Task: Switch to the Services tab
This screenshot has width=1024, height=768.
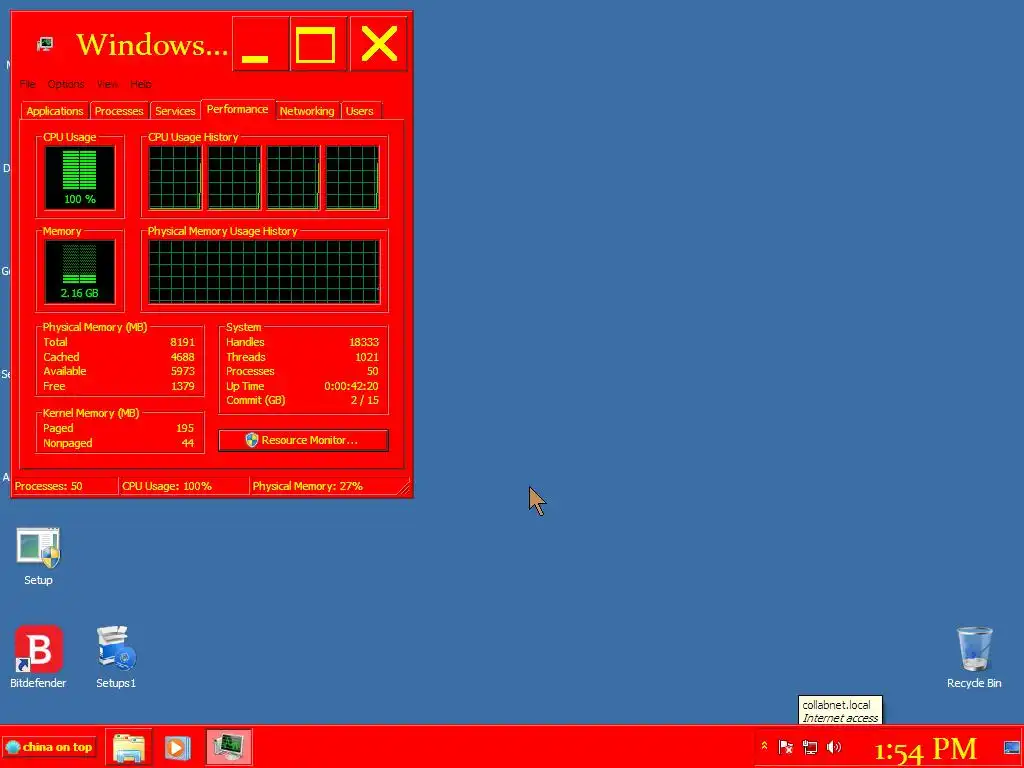Action: click(x=175, y=111)
